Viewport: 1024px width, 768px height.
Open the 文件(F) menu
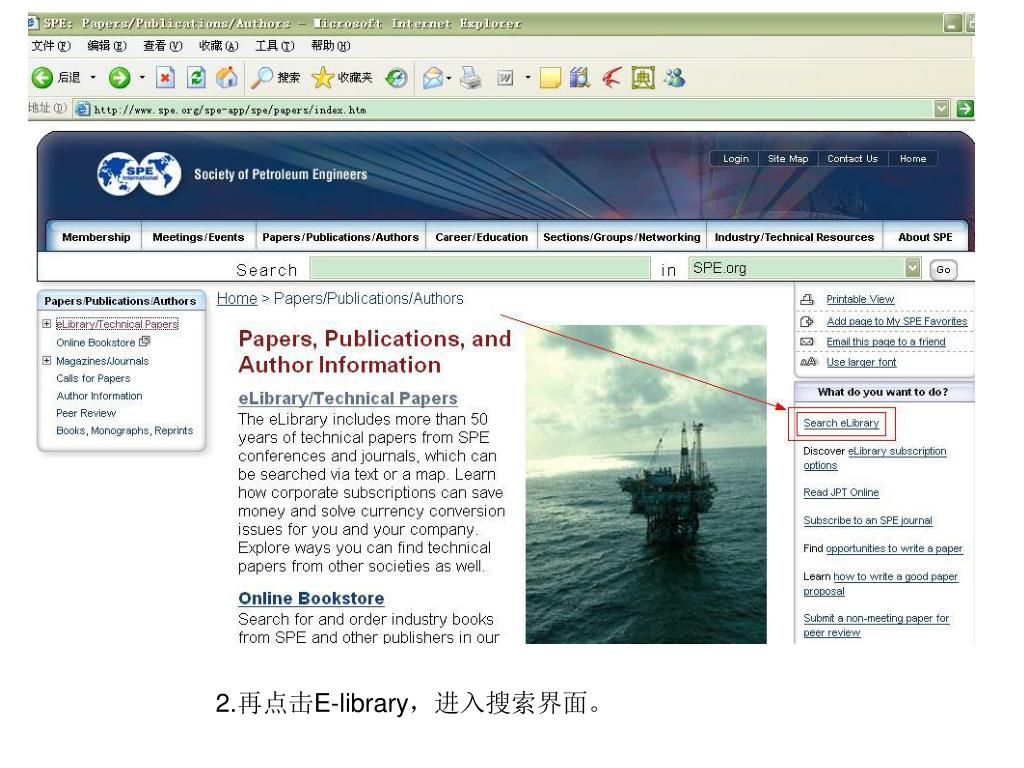point(51,46)
